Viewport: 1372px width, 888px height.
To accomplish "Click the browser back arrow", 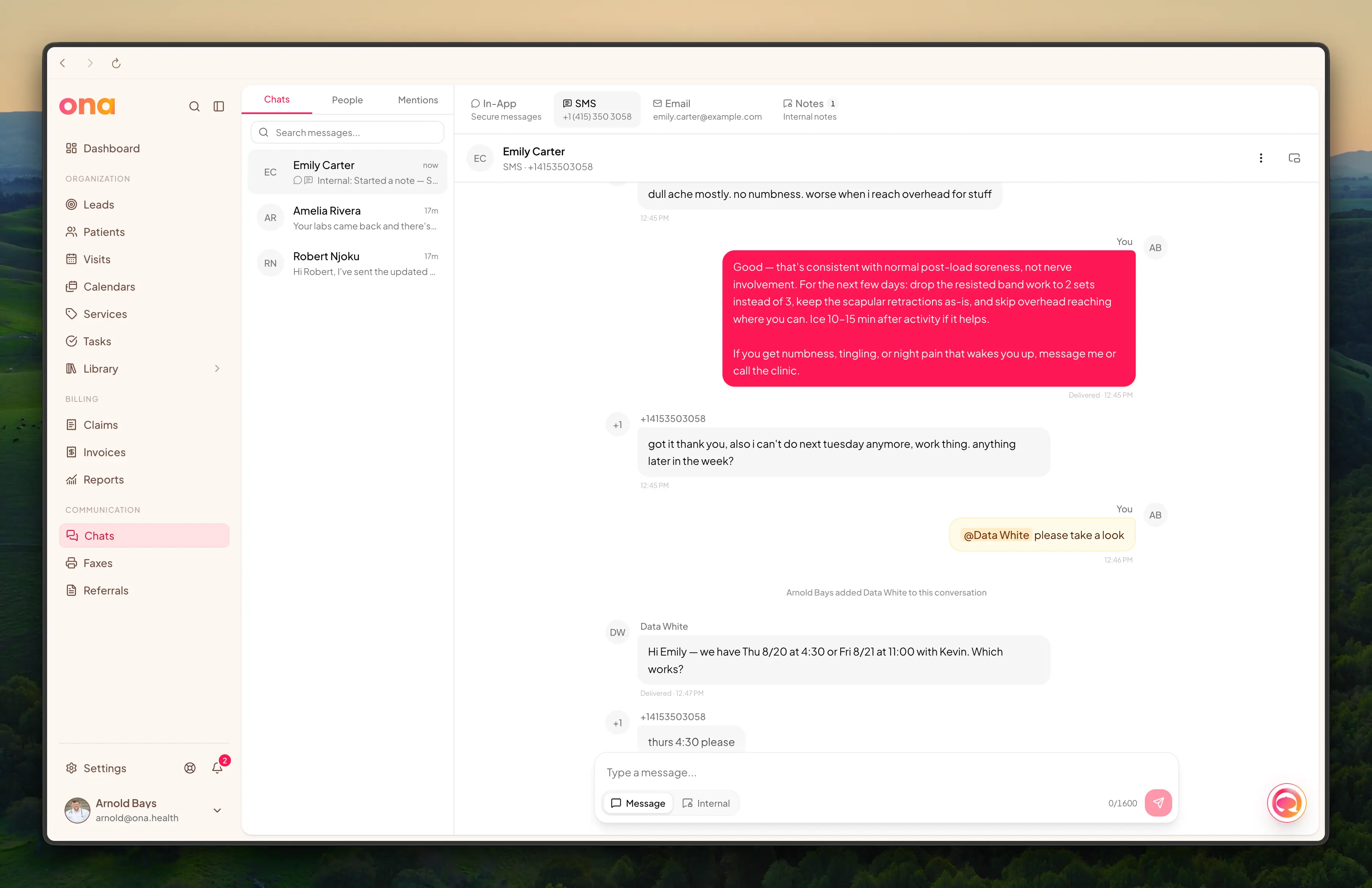I will point(63,63).
